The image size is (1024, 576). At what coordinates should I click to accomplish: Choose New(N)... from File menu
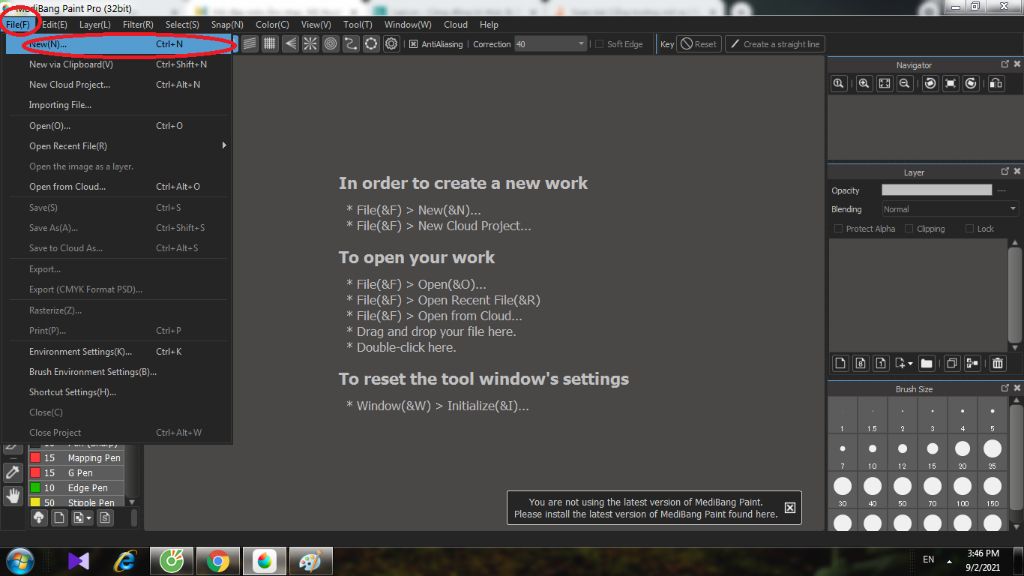119,44
